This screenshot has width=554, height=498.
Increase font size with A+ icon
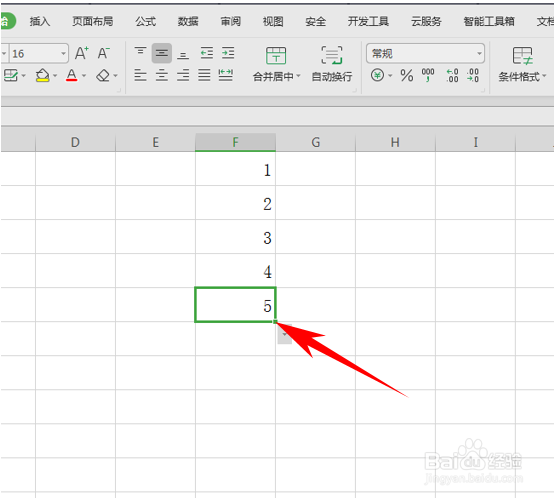(82, 53)
